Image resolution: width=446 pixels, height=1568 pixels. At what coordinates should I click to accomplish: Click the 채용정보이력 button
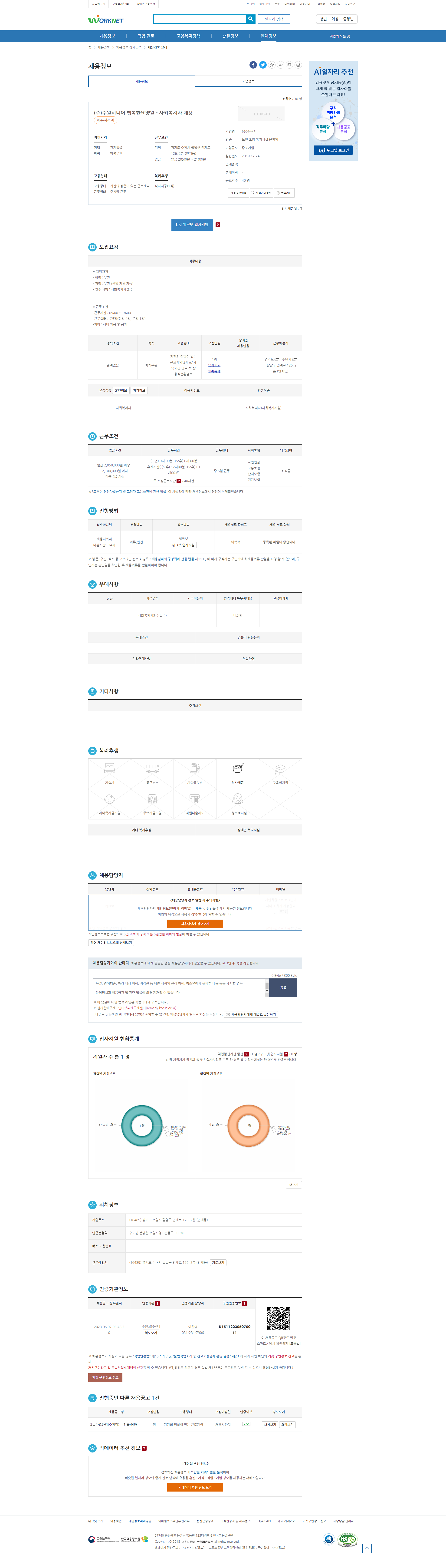pyautogui.click(x=239, y=193)
